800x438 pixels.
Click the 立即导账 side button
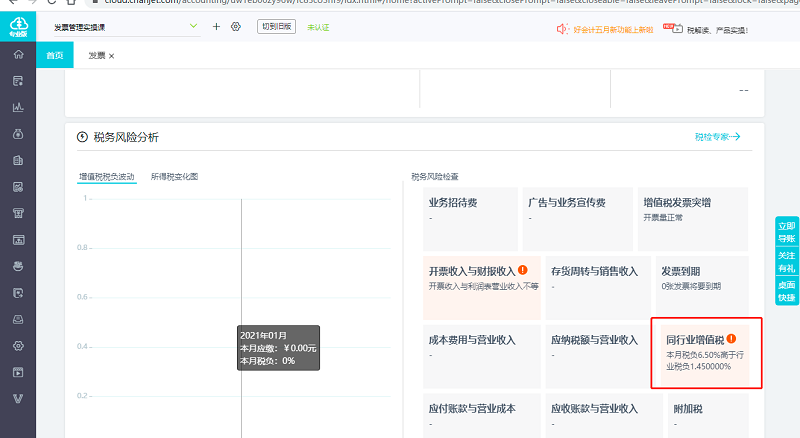pos(787,232)
